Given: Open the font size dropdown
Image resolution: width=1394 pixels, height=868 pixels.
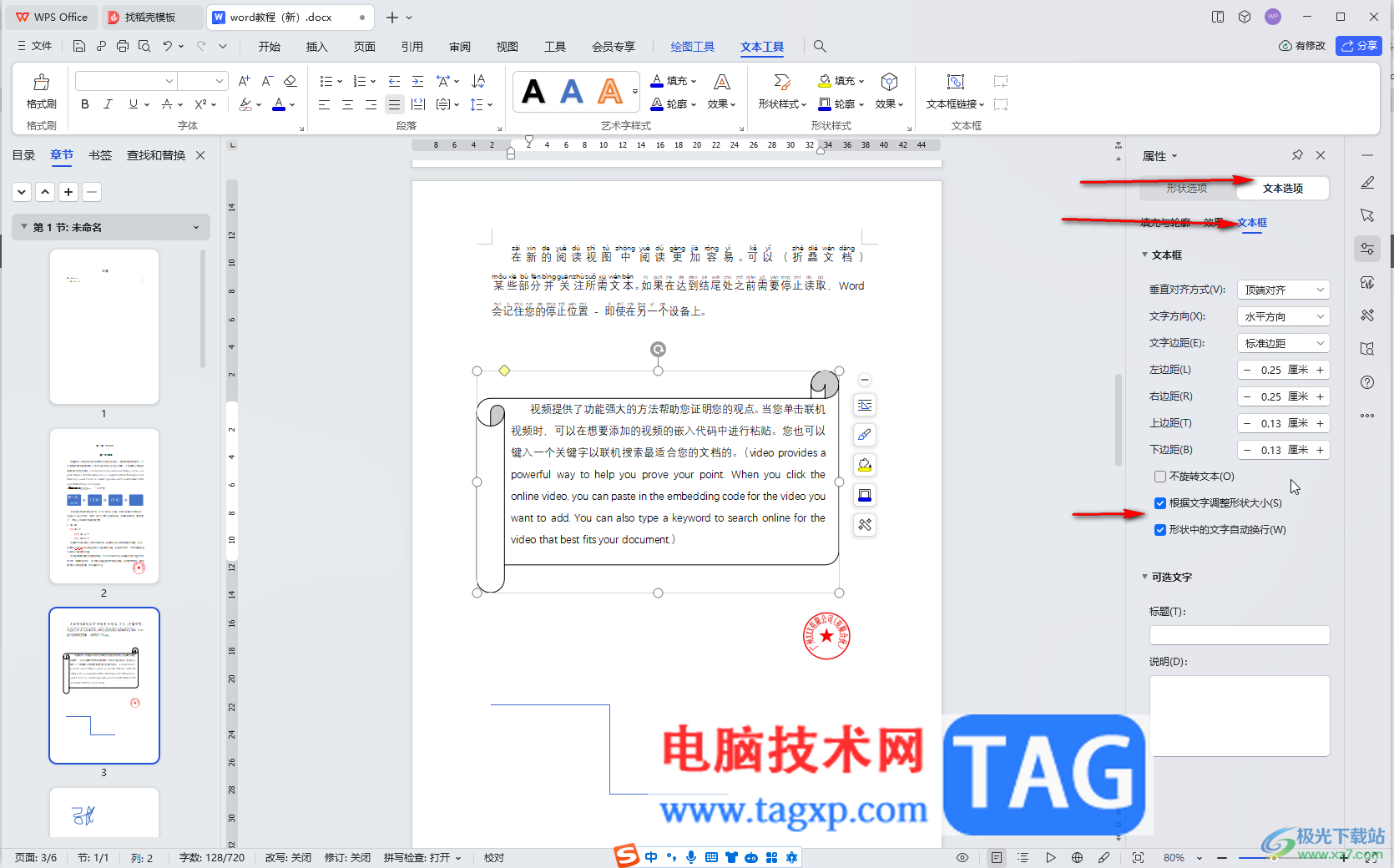Looking at the screenshot, I should pyautogui.click(x=220, y=81).
